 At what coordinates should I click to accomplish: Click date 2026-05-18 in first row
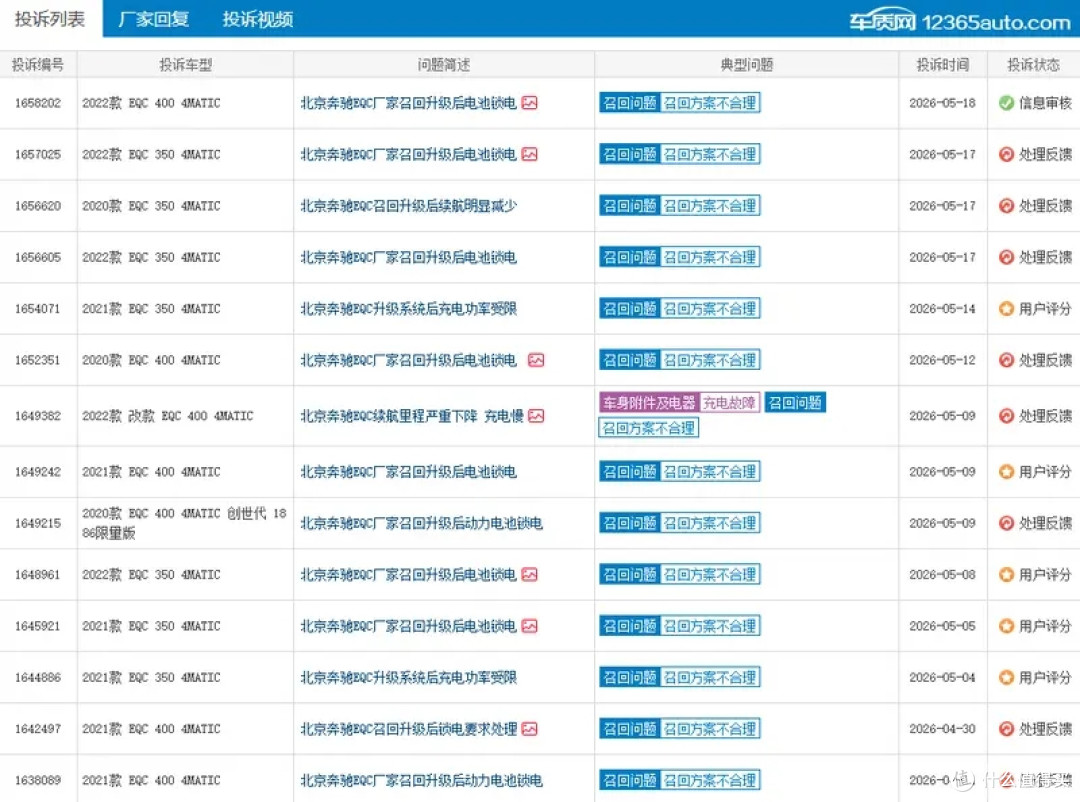942,103
